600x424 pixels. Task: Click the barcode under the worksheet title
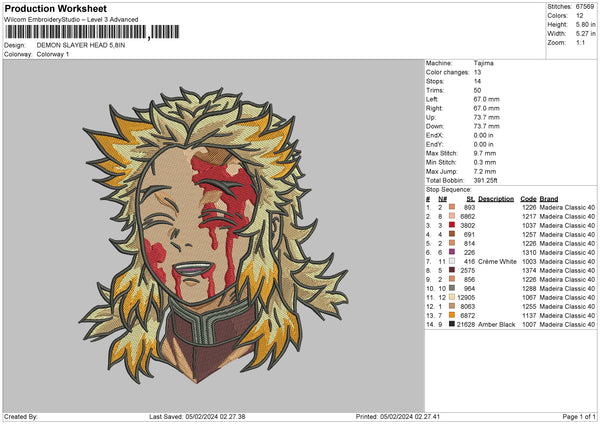[x=92, y=32]
